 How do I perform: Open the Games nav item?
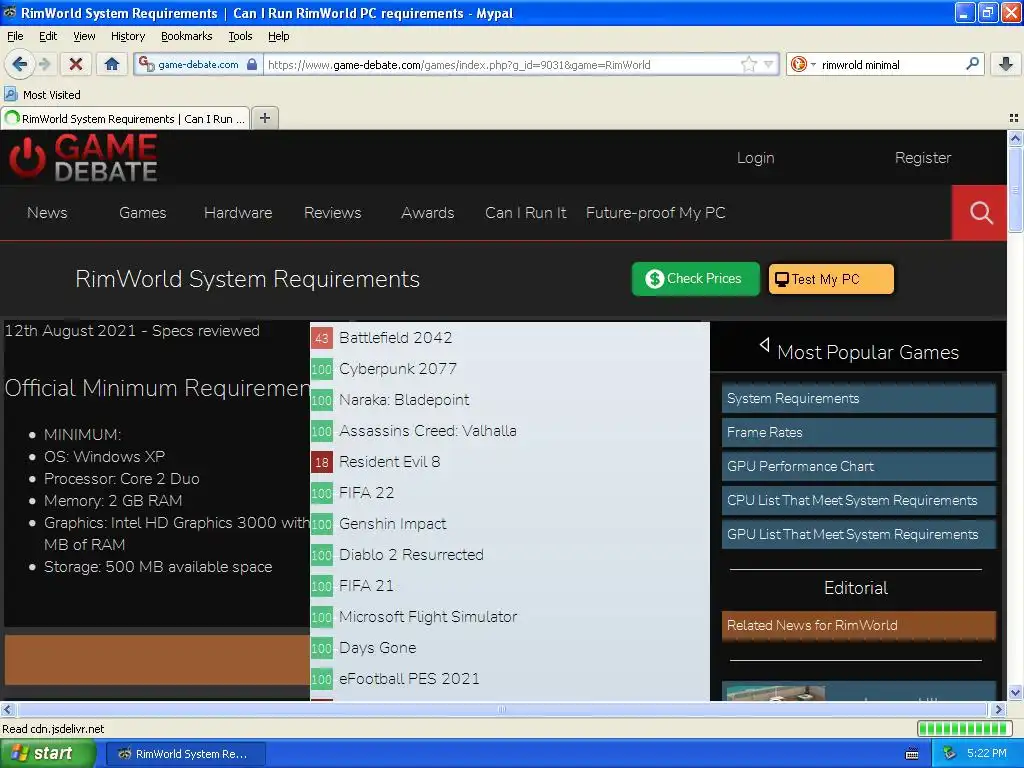[142, 213]
